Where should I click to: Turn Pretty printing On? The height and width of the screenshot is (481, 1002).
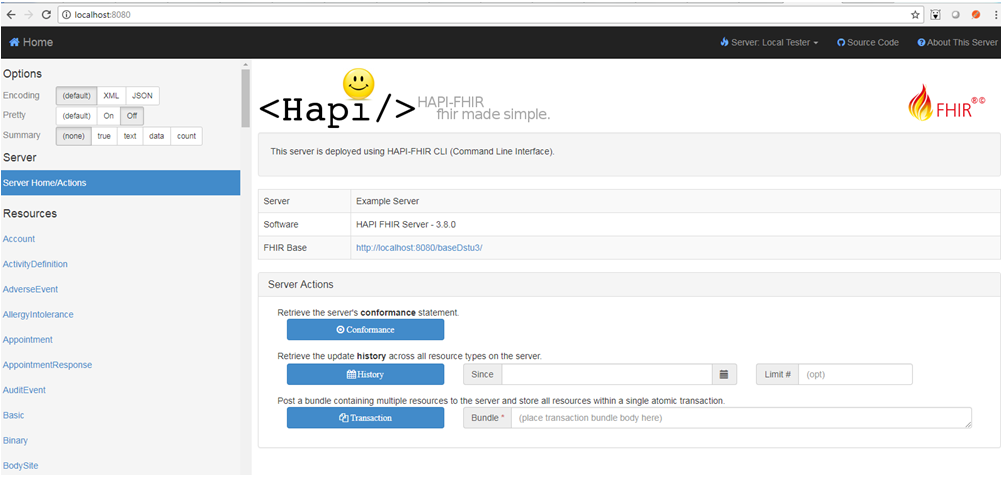tap(109, 116)
